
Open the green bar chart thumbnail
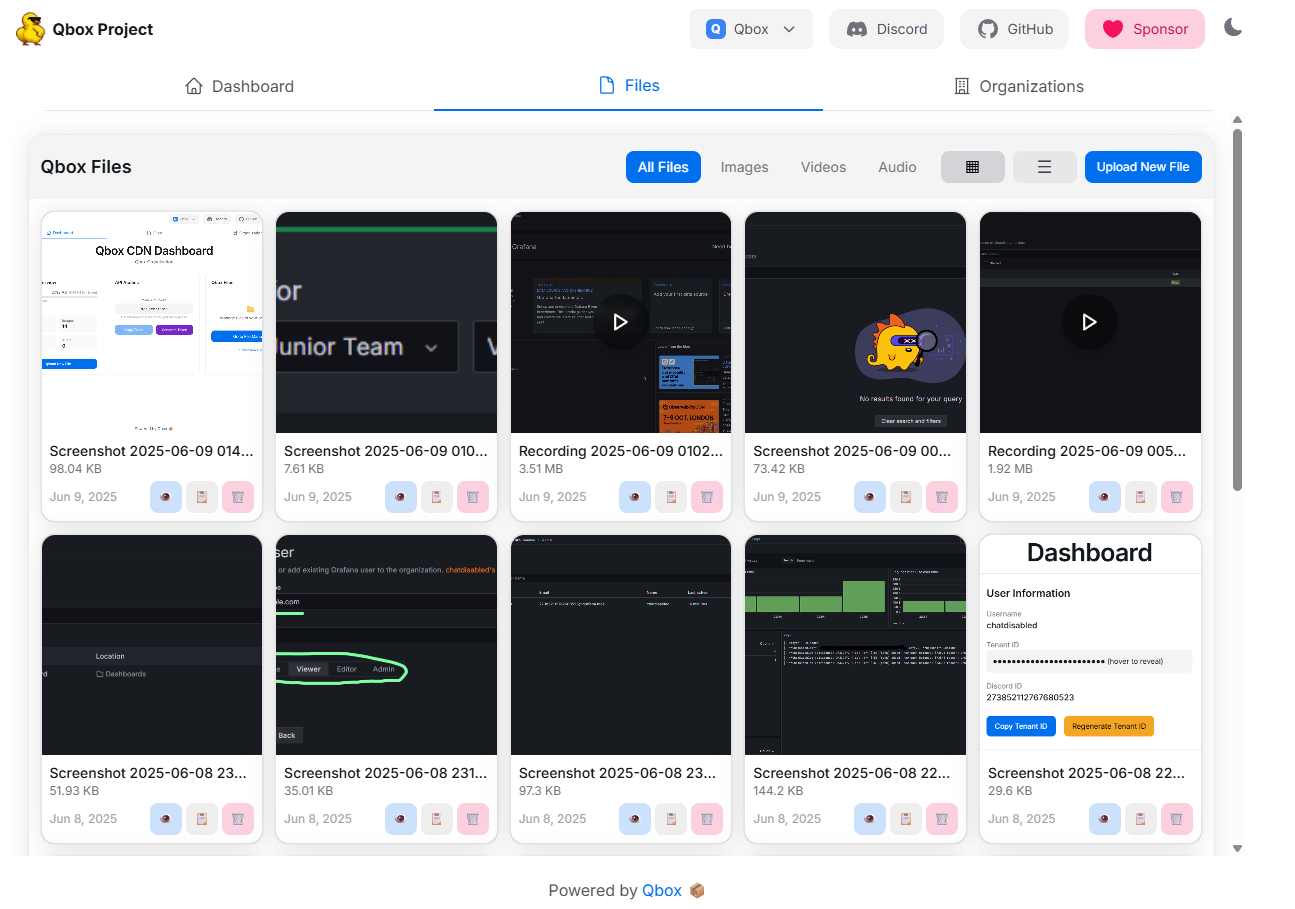(x=856, y=645)
